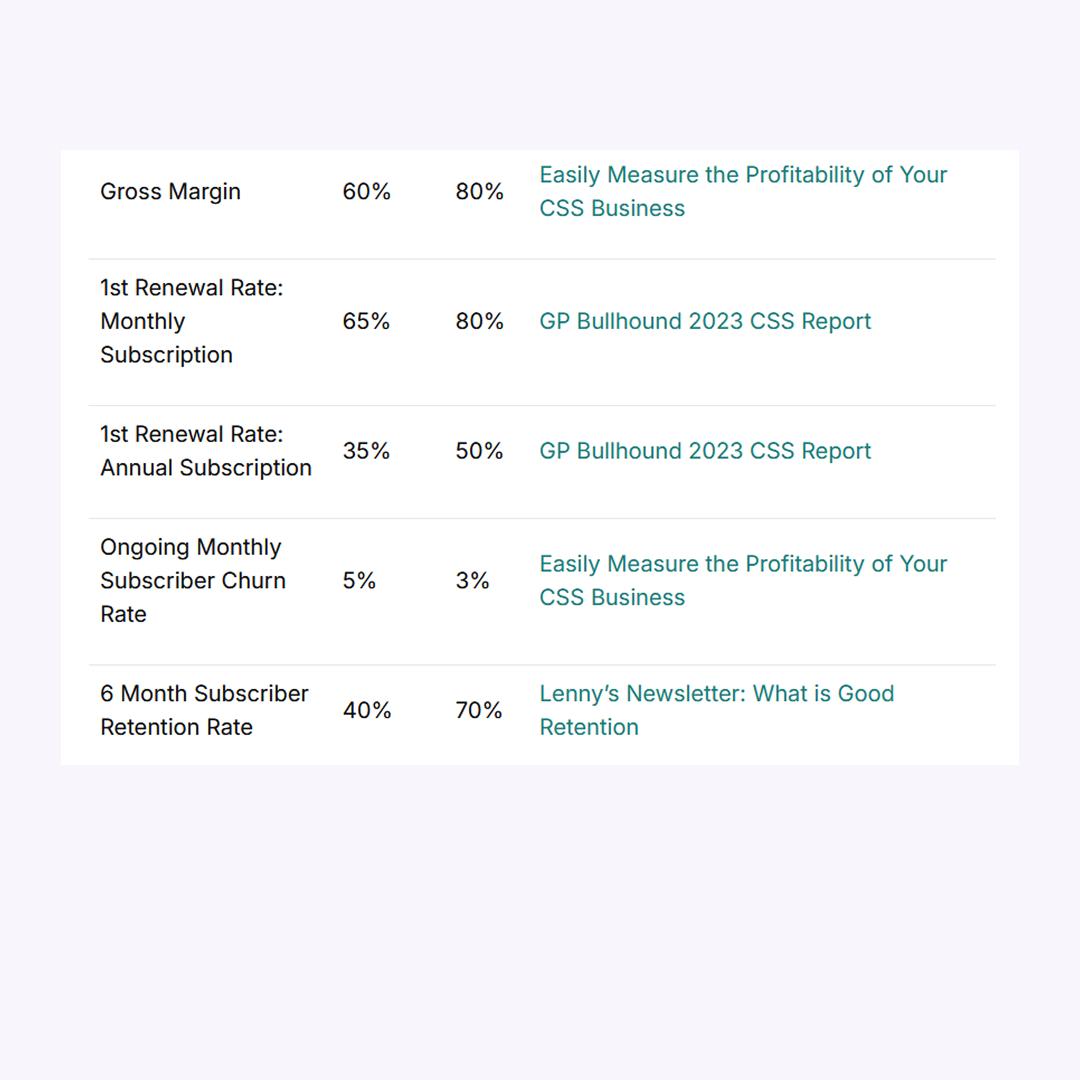Select the 6 Month Subscriber Retention Rate label
Screen dimensions: 1080x1080
[x=204, y=710]
